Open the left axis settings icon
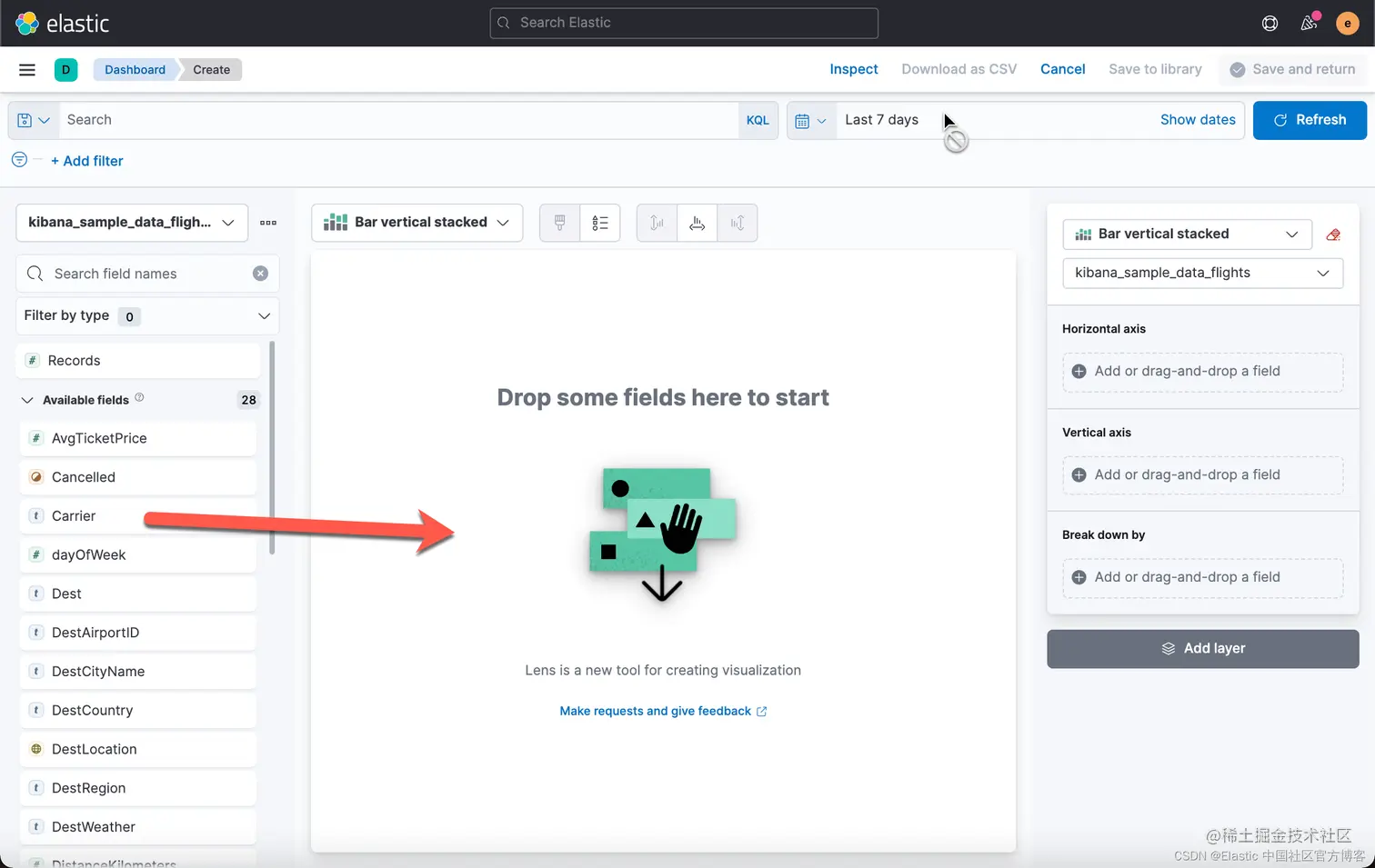 click(657, 223)
